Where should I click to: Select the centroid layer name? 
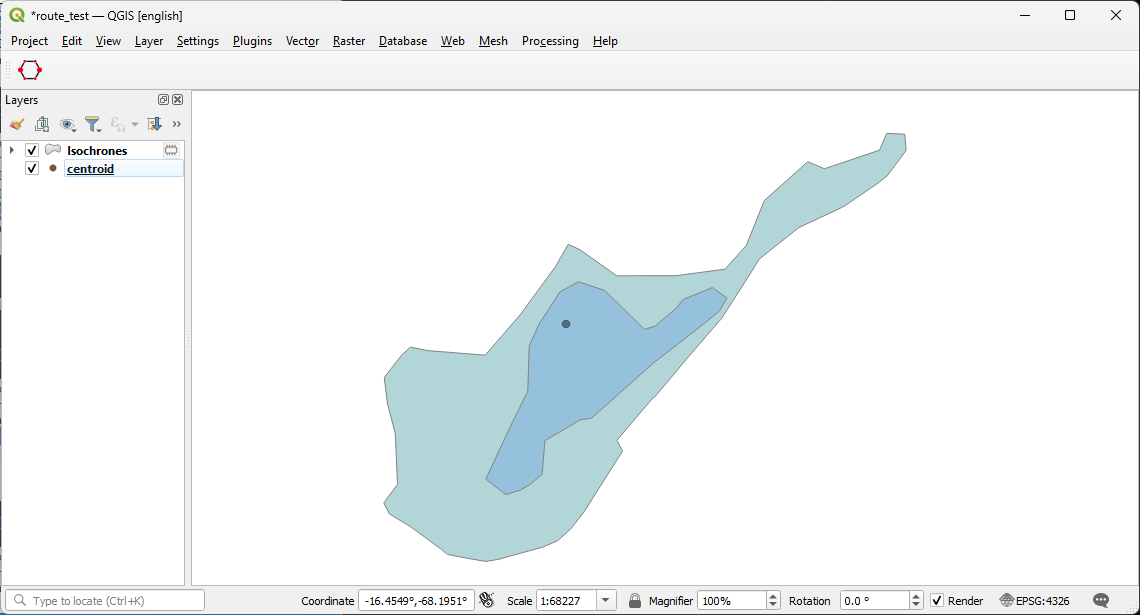click(90, 169)
